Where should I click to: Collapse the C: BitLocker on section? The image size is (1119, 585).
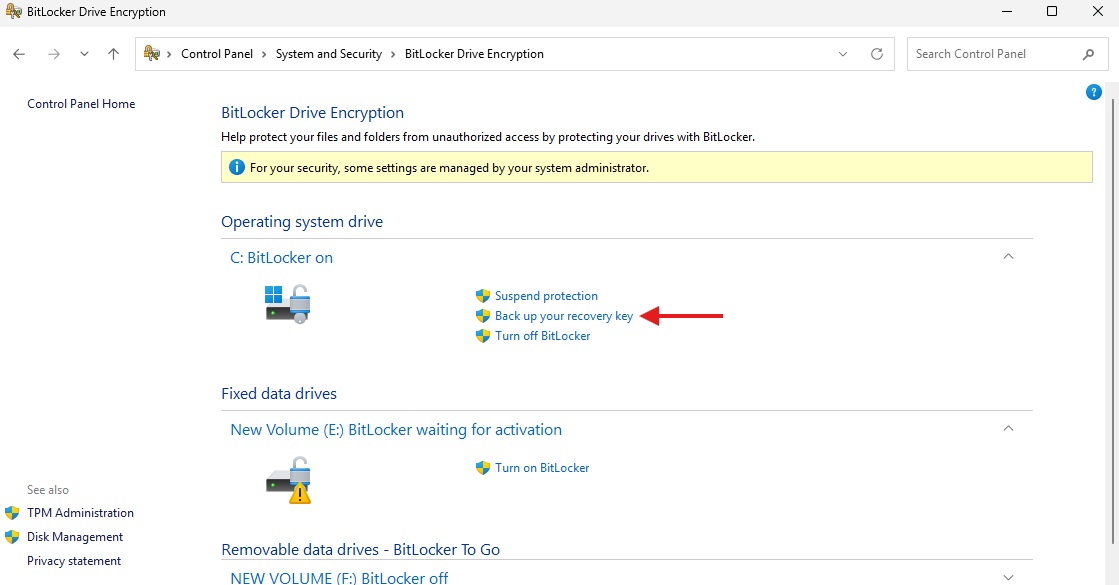click(x=1008, y=256)
